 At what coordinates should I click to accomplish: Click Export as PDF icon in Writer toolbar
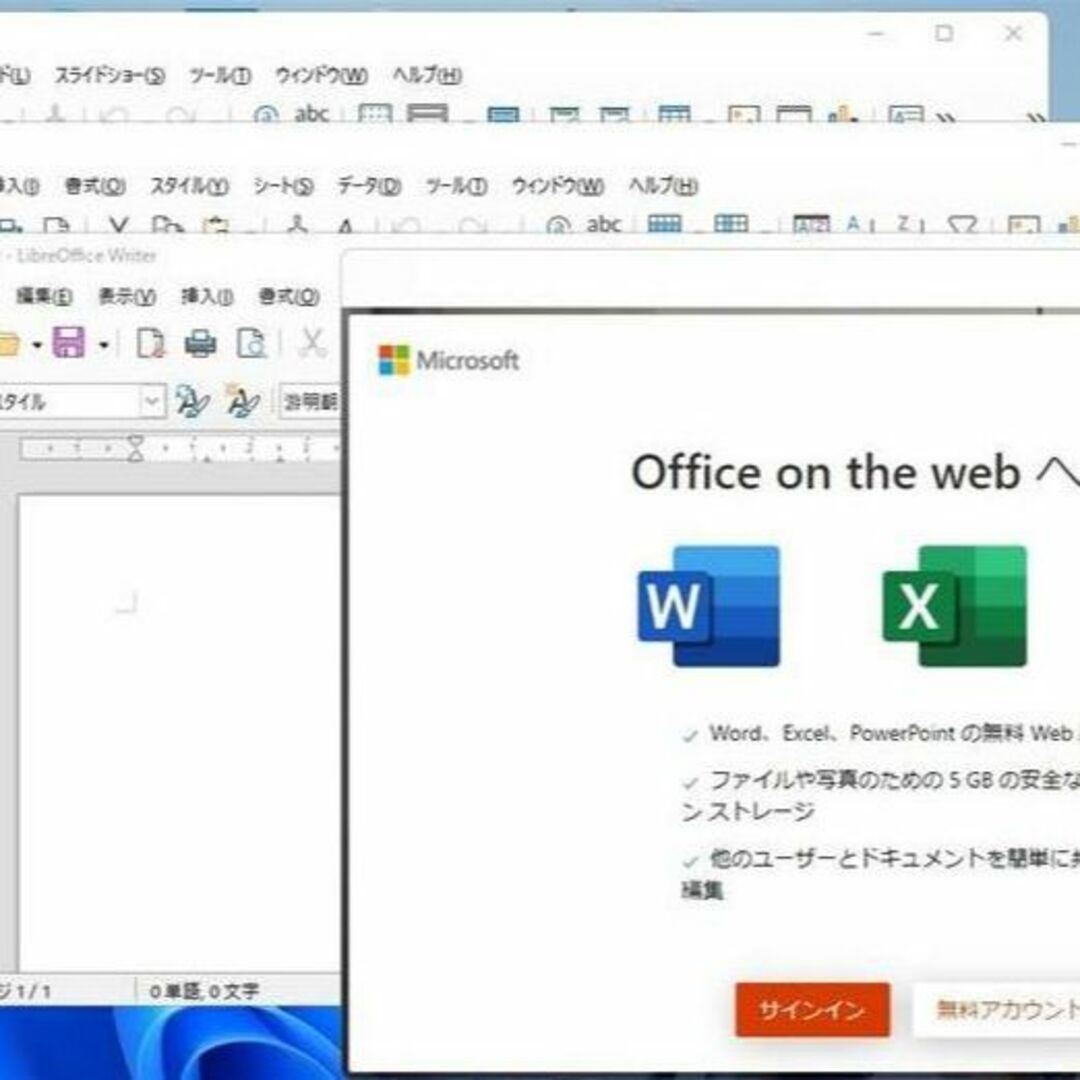[151, 342]
